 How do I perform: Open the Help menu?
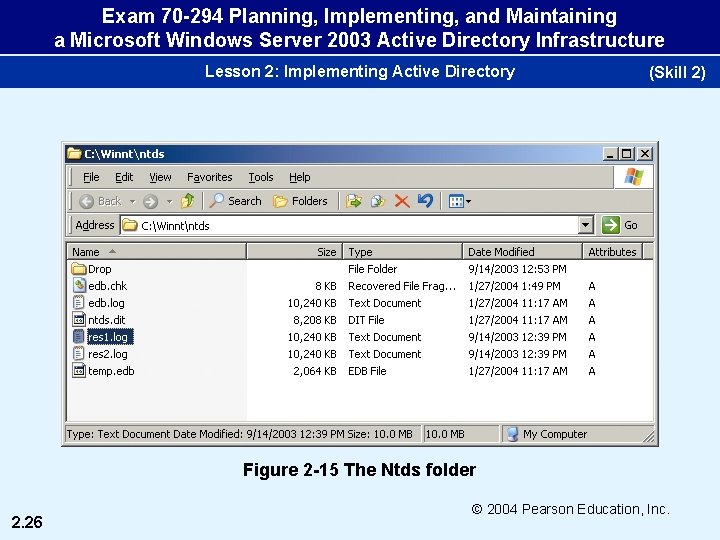pyautogui.click(x=300, y=177)
